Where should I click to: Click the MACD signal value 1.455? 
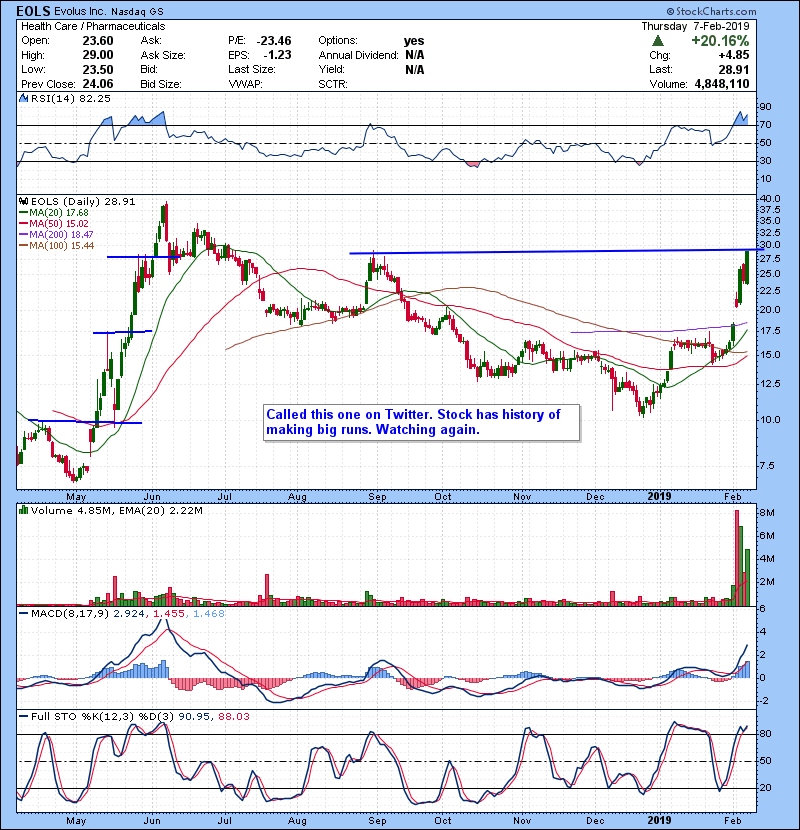[x=169, y=614]
